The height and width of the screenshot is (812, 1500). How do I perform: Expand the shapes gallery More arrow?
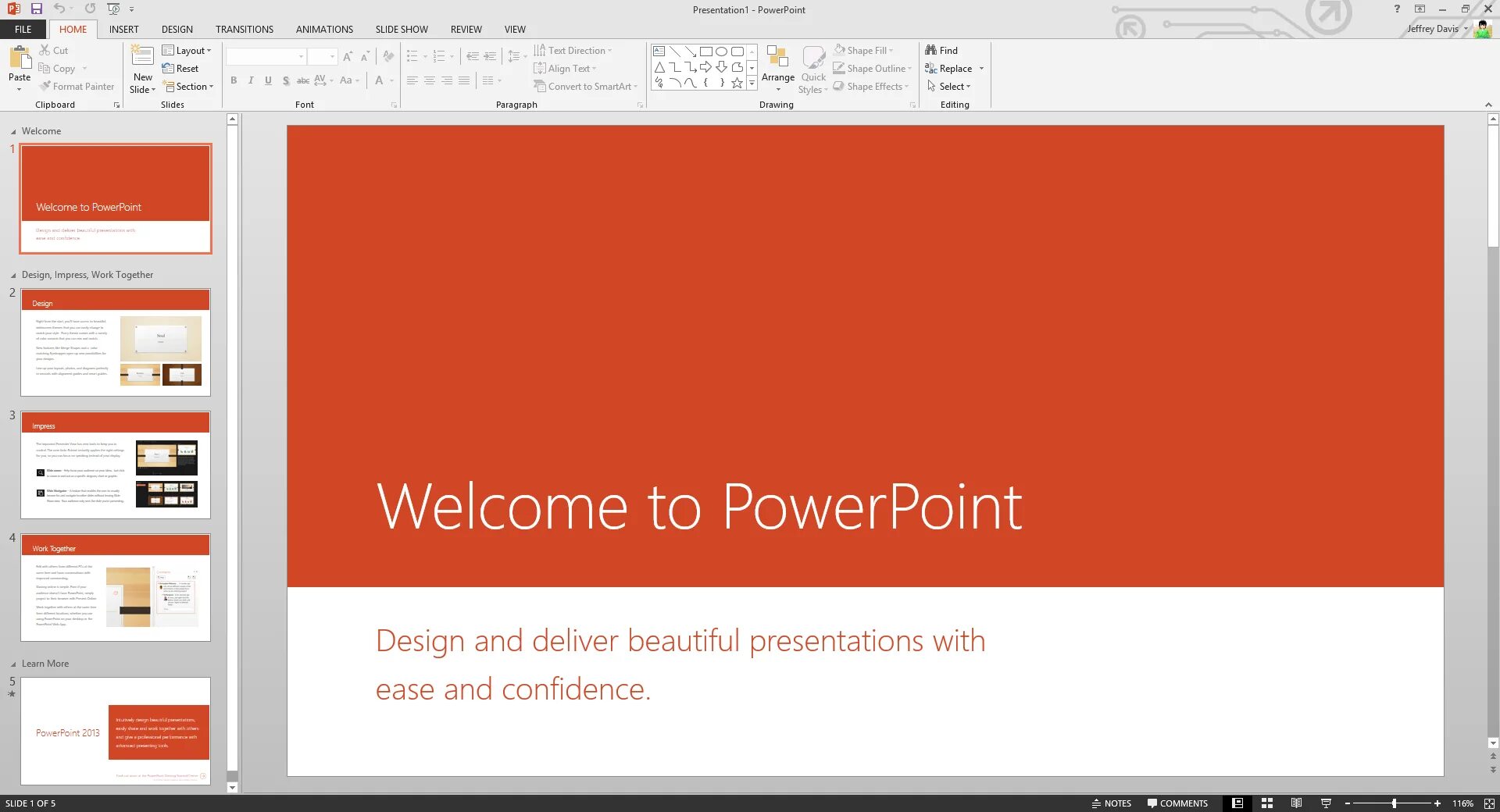(752, 83)
